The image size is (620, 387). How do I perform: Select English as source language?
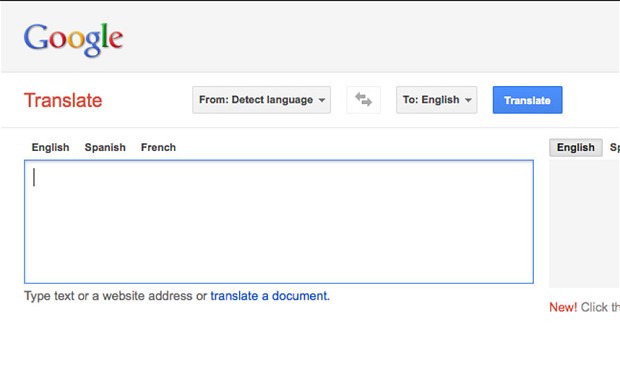[50, 147]
